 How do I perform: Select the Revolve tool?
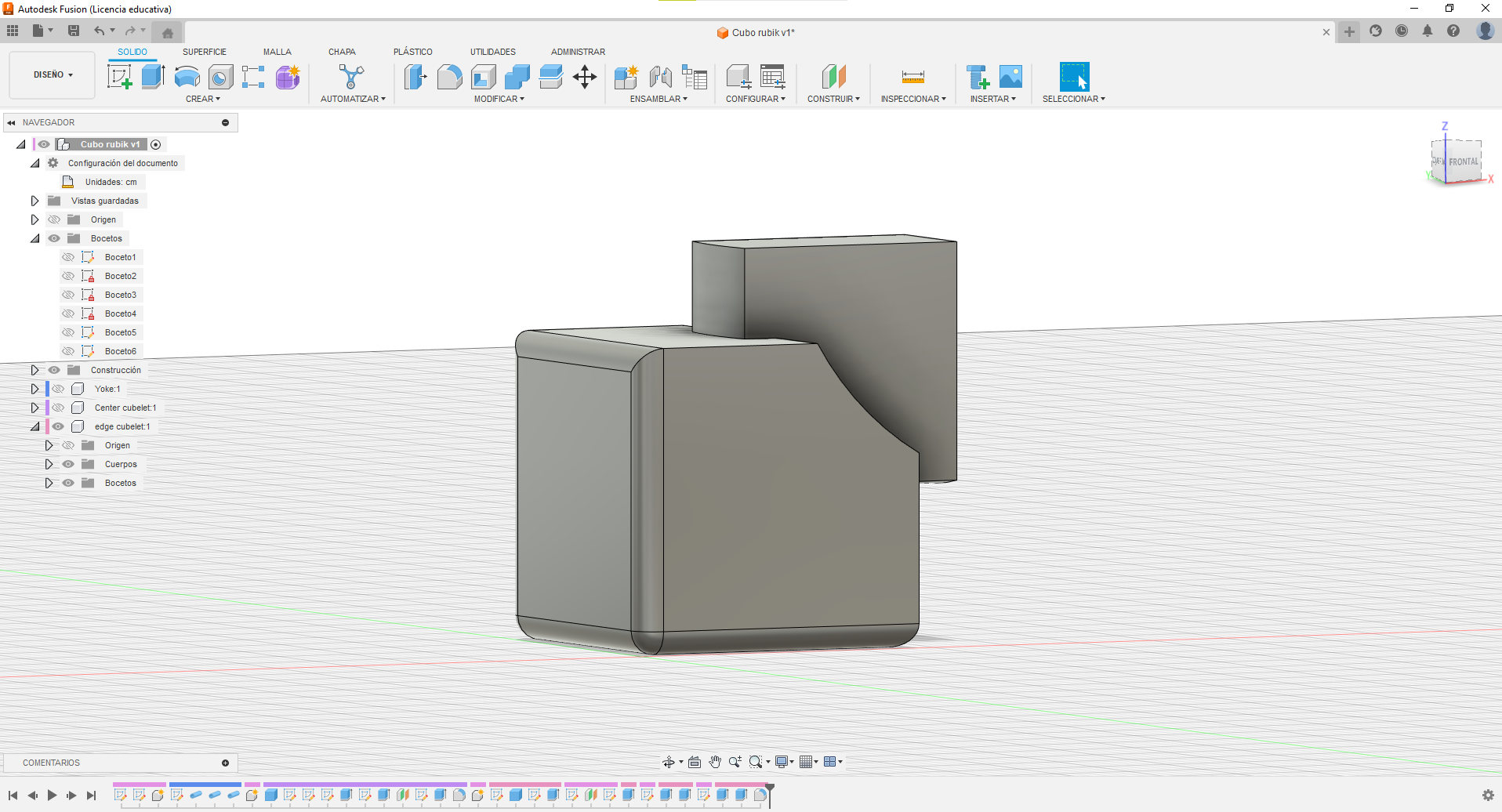pos(187,77)
